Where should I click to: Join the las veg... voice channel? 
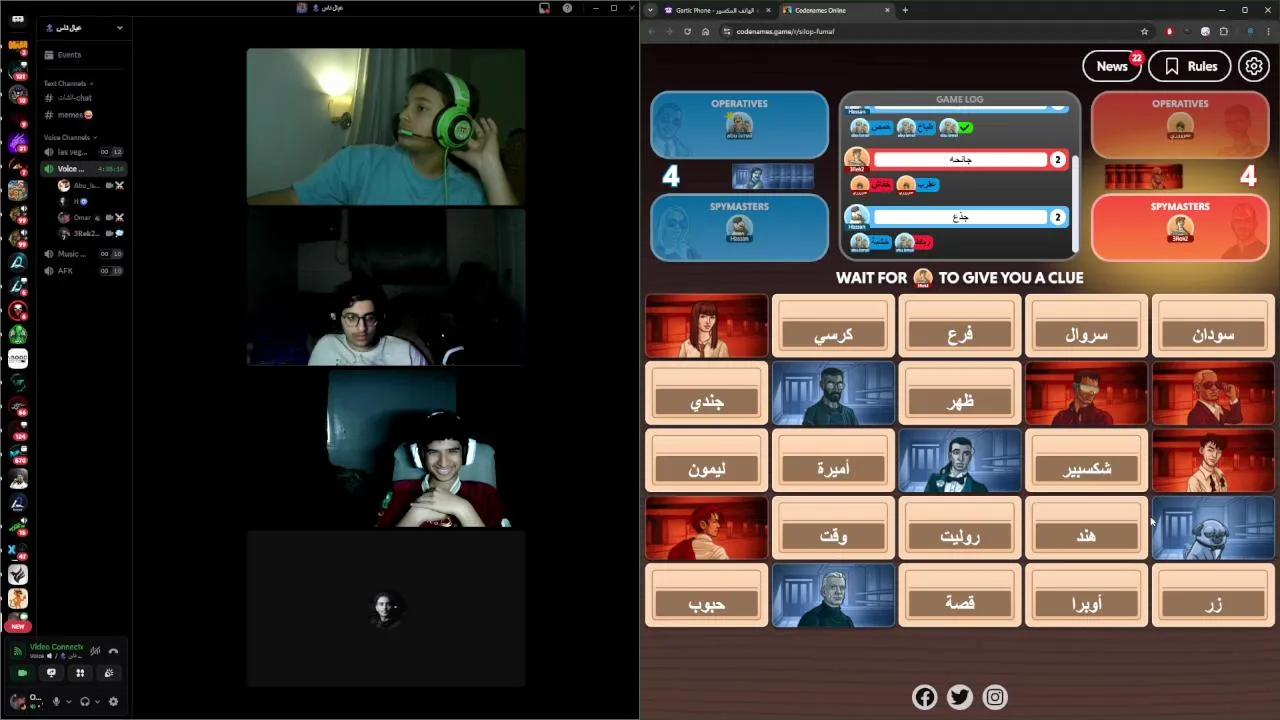click(x=84, y=152)
